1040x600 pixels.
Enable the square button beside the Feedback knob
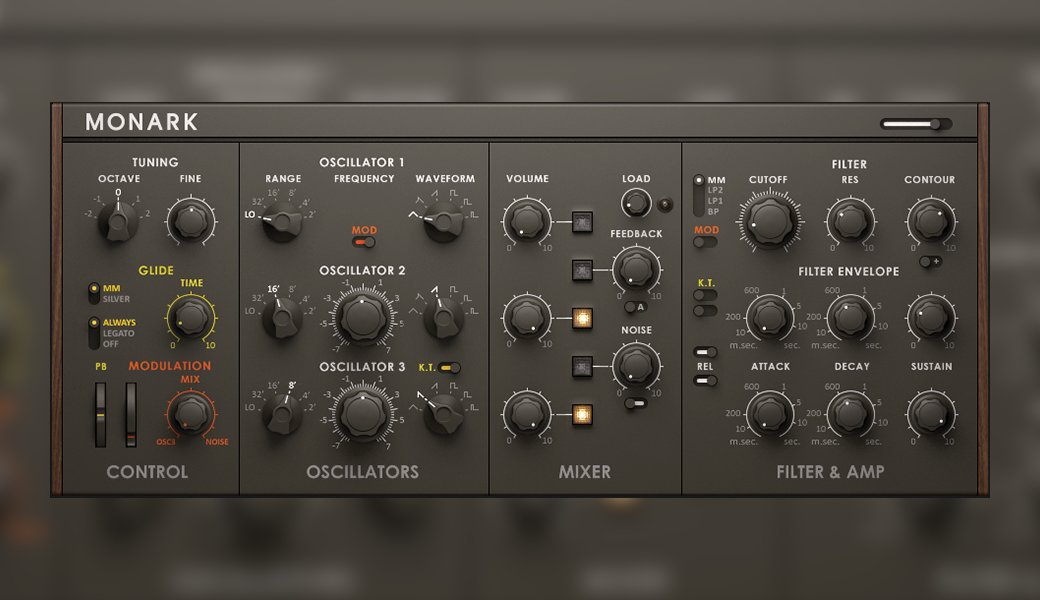(582, 269)
